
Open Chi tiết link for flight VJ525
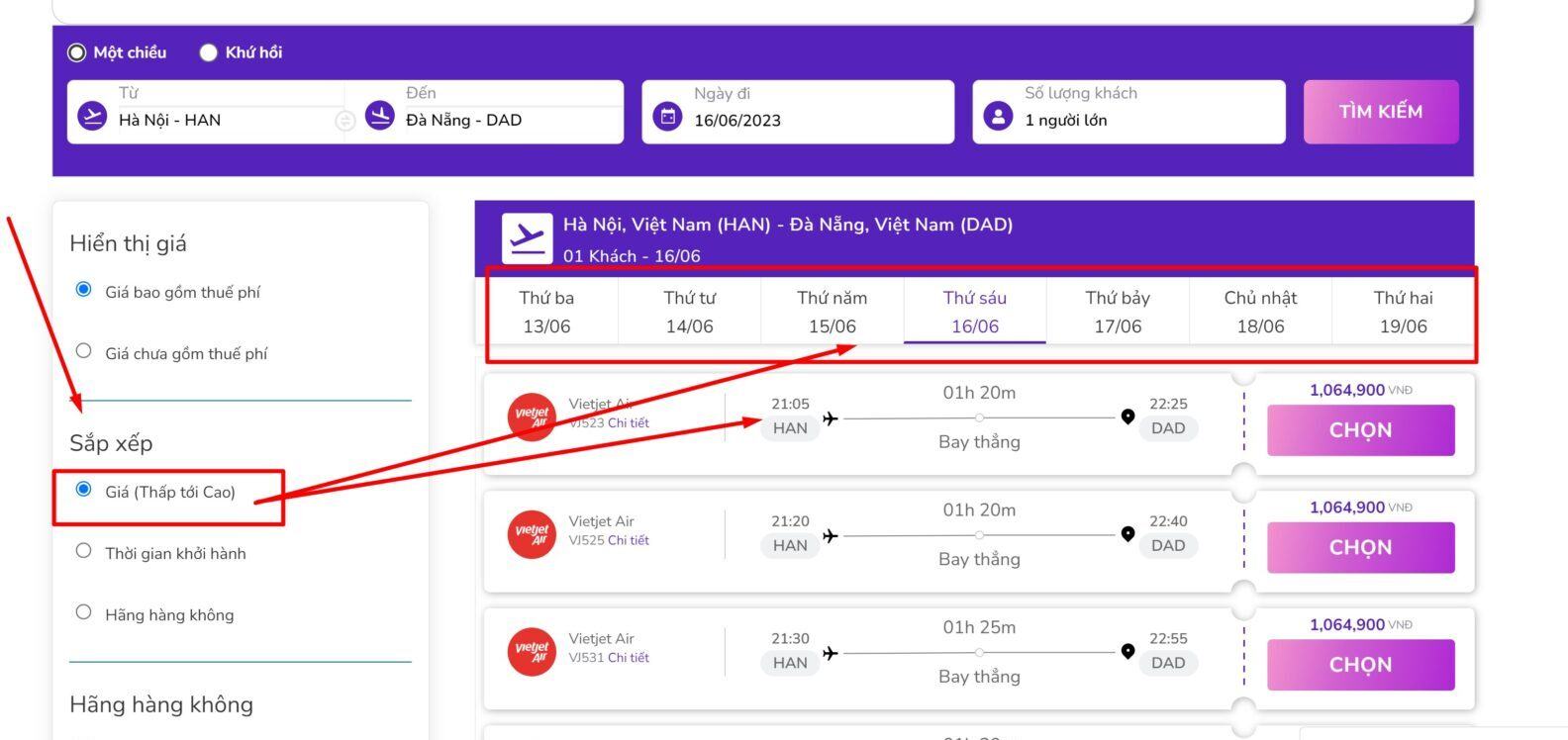pyautogui.click(x=629, y=540)
